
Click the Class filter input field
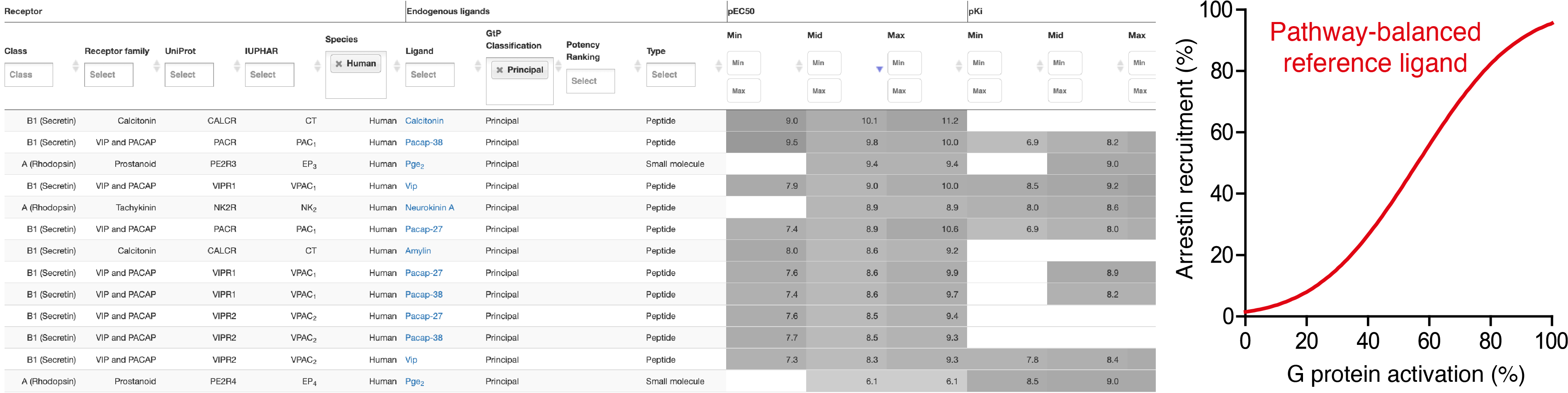(29, 75)
